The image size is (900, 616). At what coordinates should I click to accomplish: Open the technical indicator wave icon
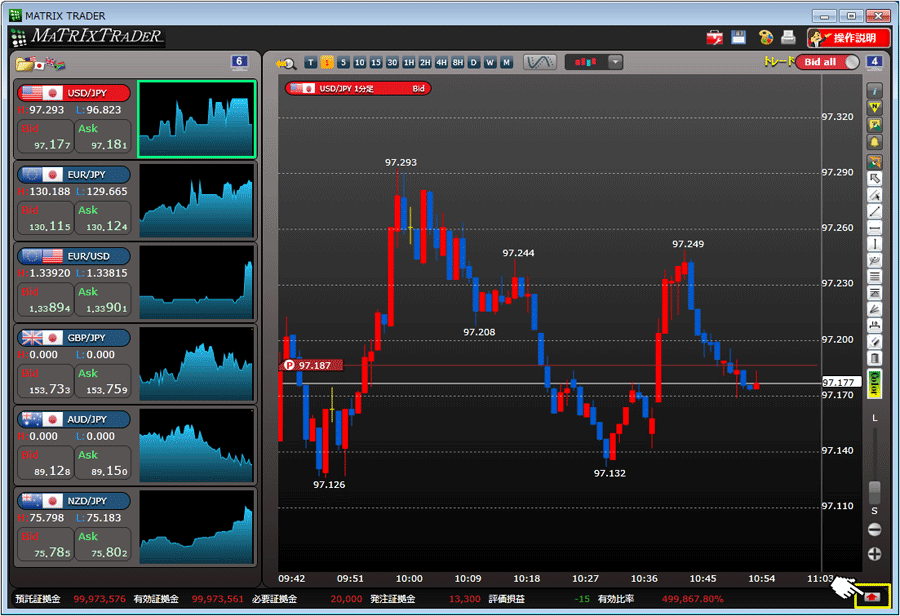pos(540,62)
